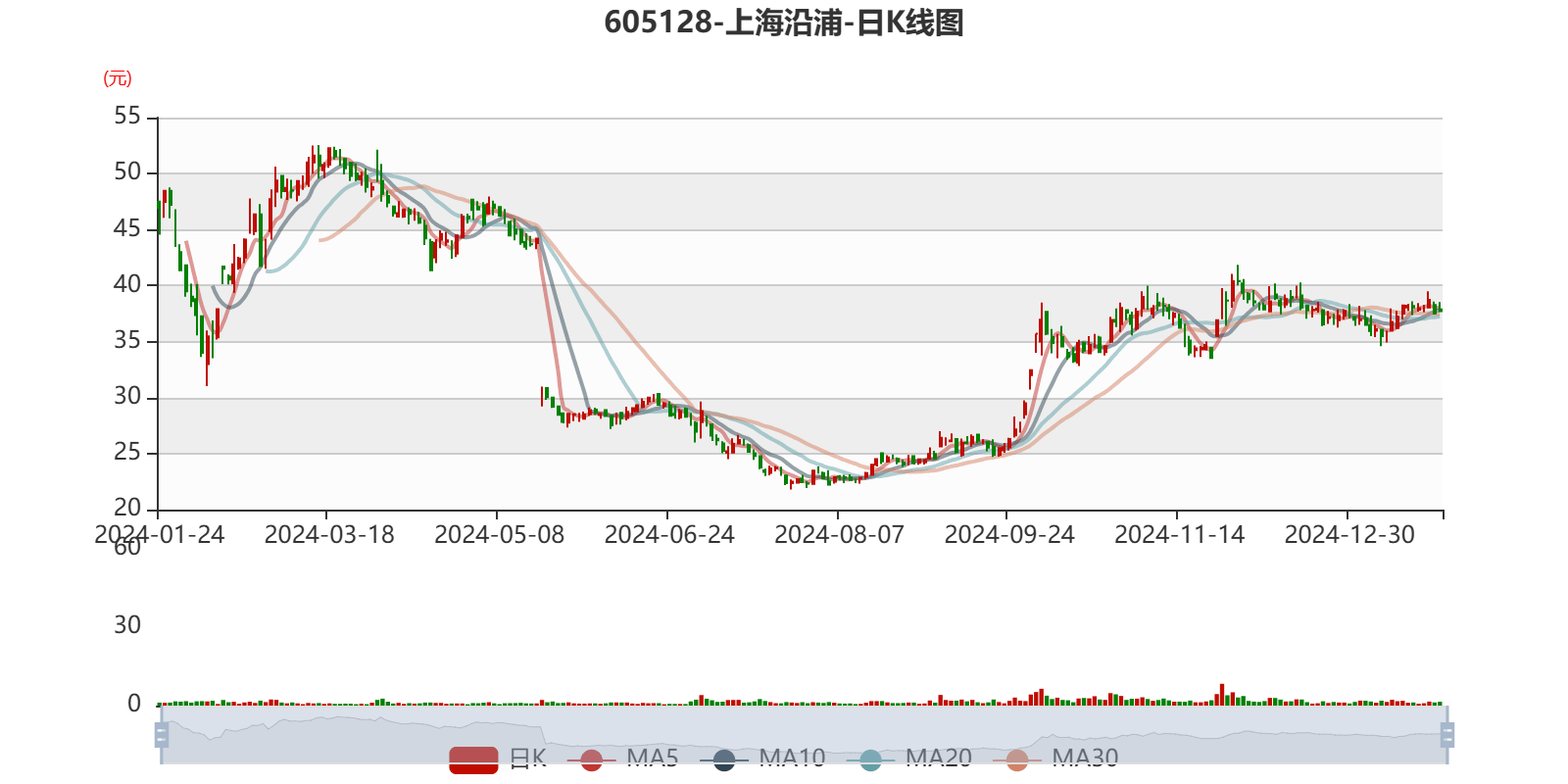Click the y-axis value 35
The width and height of the screenshot is (1568, 784).
(127, 341)
